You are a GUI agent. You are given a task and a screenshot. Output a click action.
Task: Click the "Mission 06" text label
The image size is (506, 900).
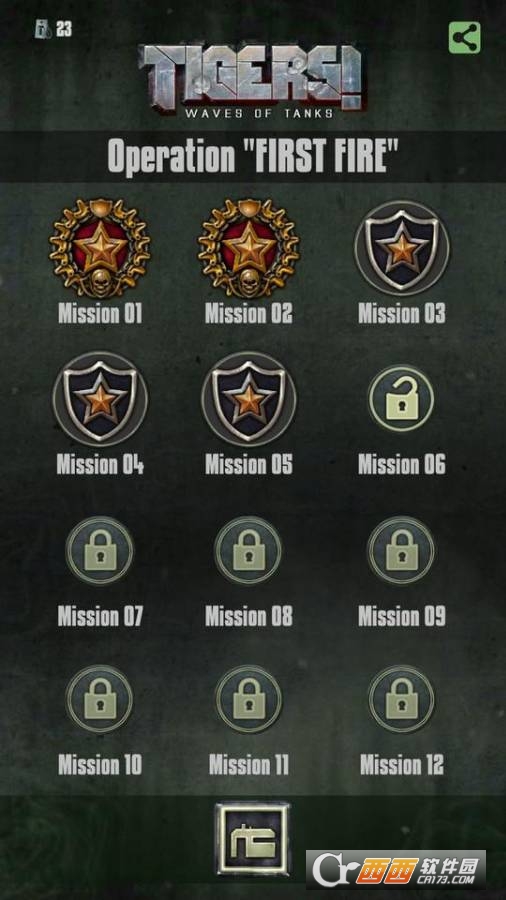point(402,464)
